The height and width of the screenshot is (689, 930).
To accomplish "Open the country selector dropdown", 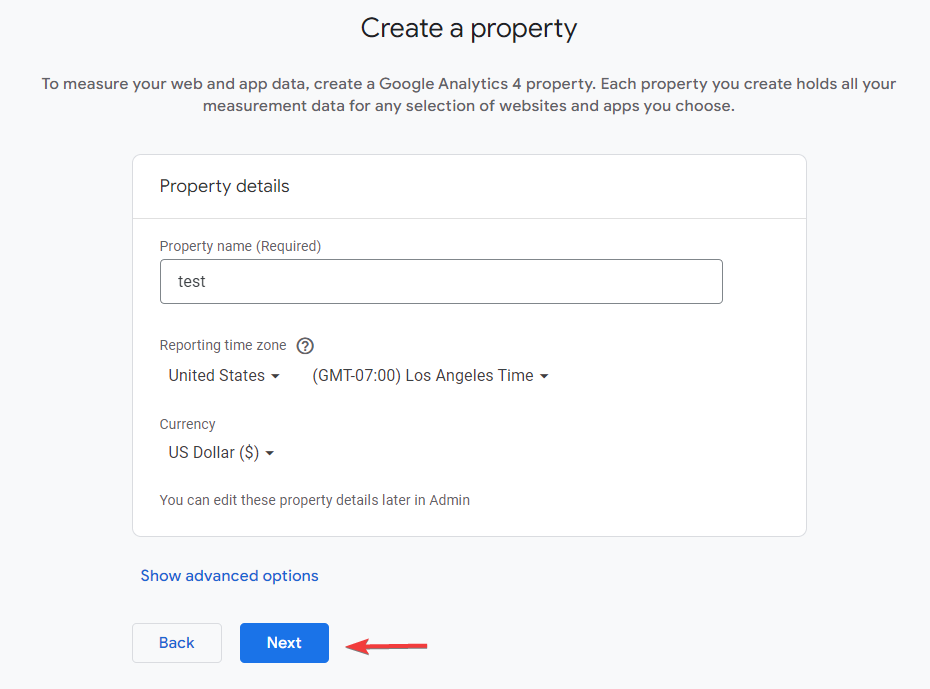I will 222,375.
